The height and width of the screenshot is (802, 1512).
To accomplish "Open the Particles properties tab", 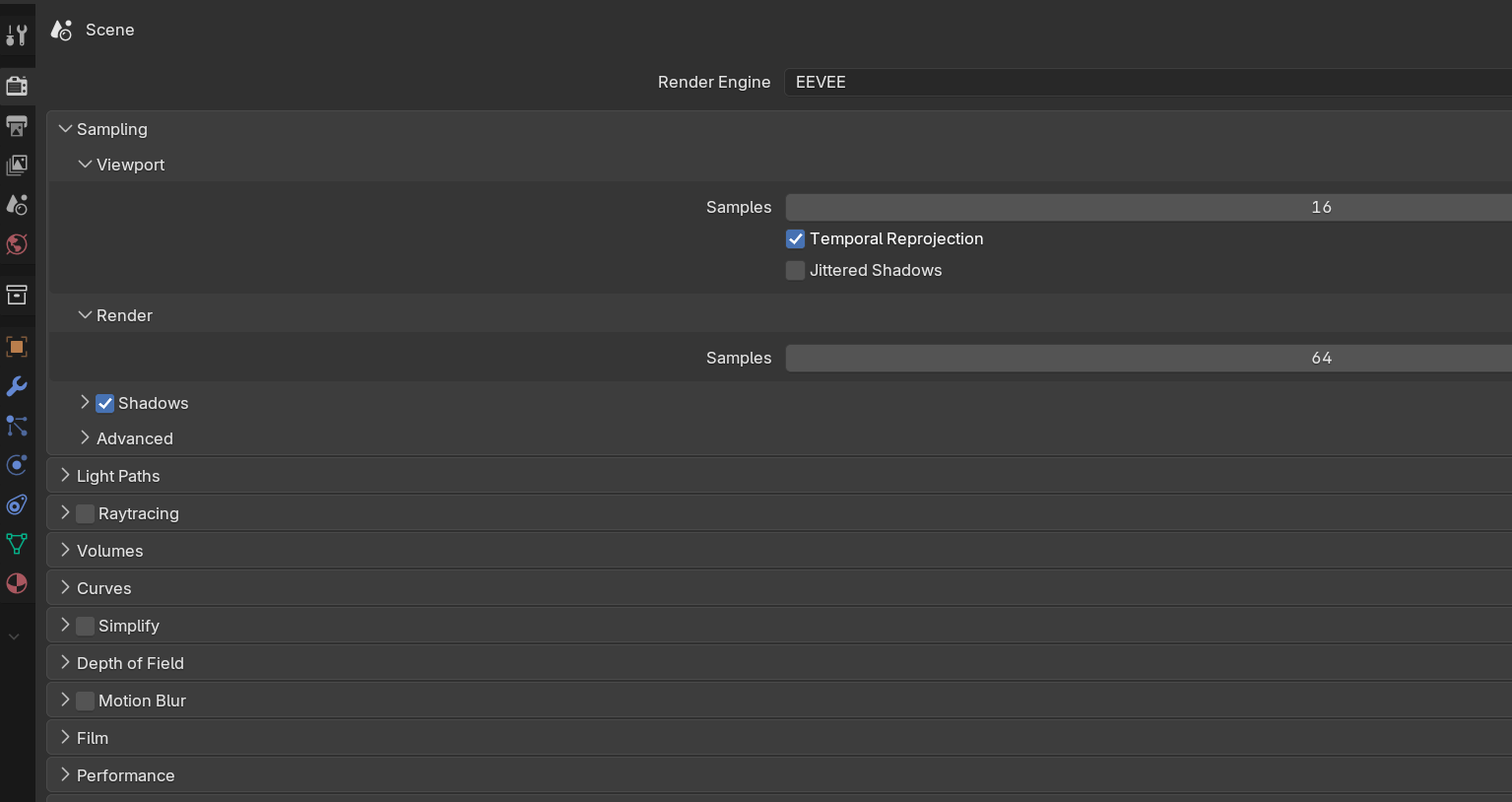I will pos(17,425).
